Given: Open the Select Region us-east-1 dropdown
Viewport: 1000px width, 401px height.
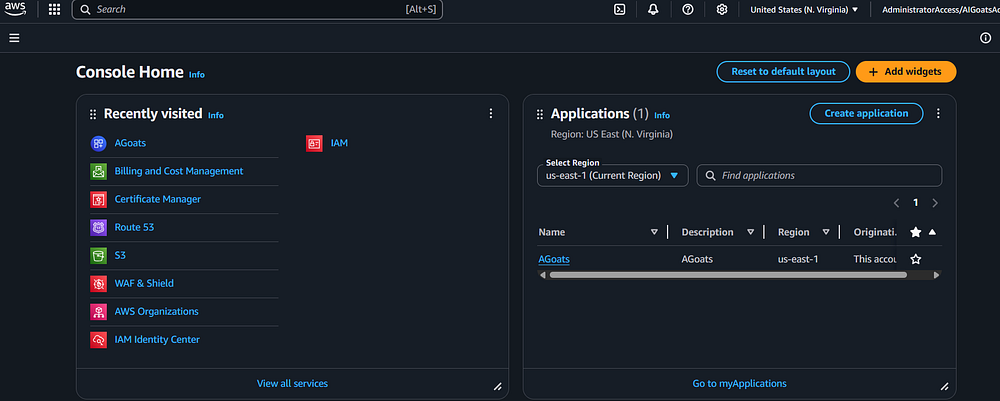Looking at the screenshot, I should tap(612, 175).
